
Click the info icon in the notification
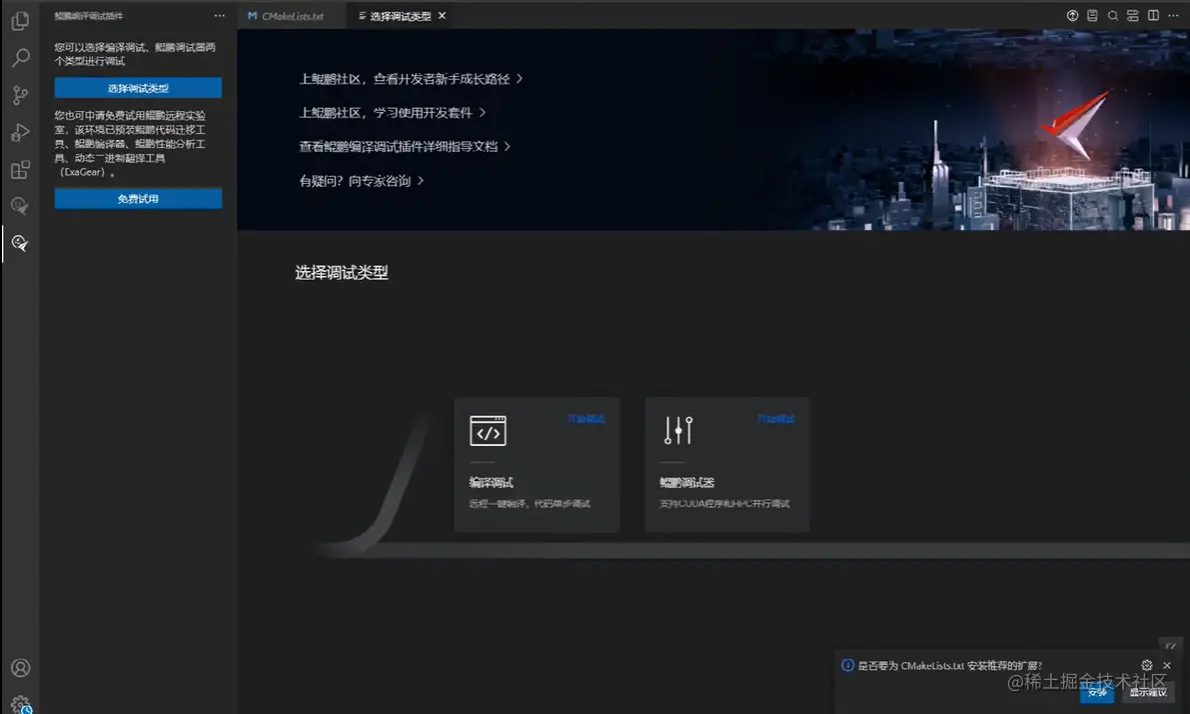(x=848, y=665)
